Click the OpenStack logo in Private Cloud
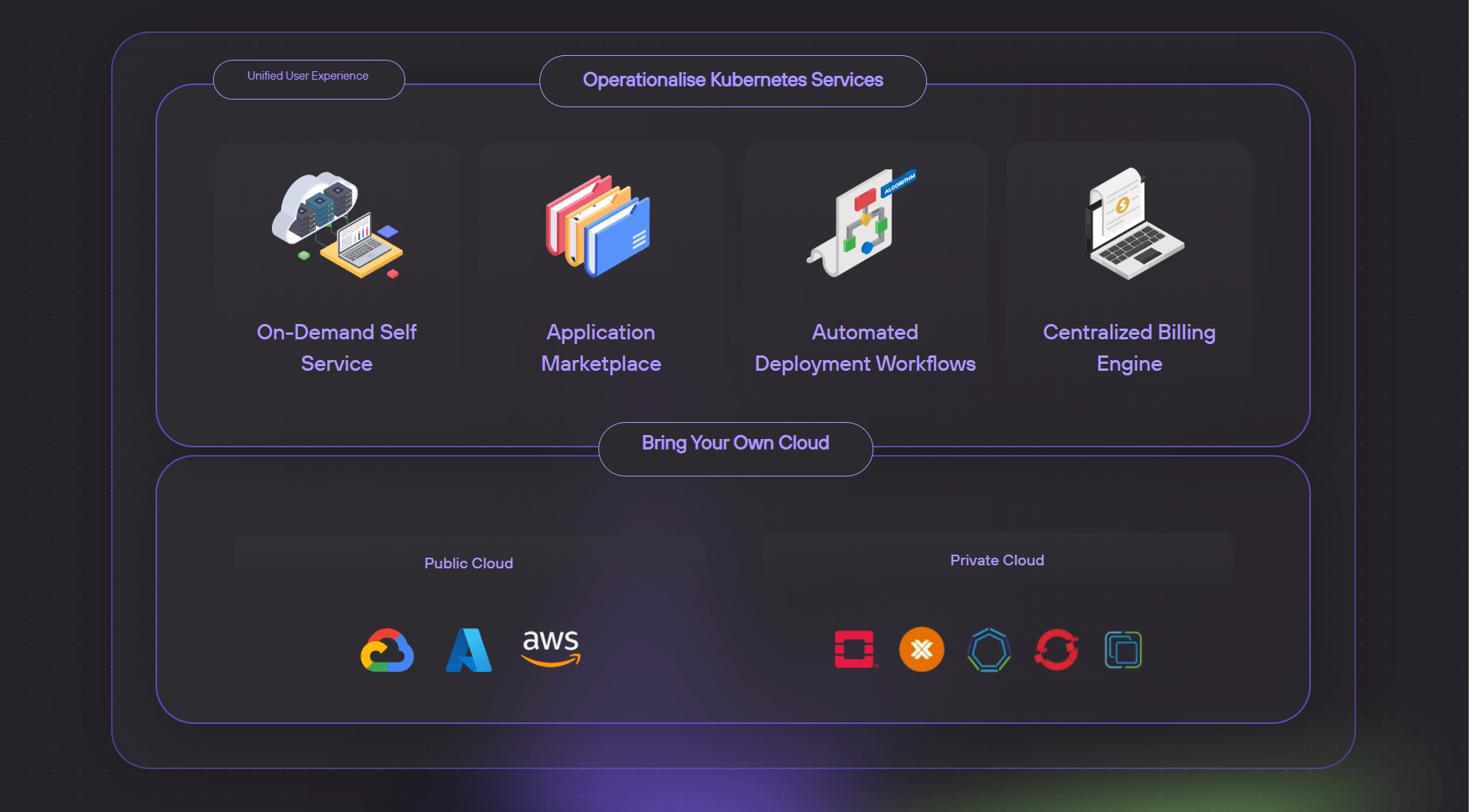This screenshot has height=812, width=1471. [x=857, y=650]
